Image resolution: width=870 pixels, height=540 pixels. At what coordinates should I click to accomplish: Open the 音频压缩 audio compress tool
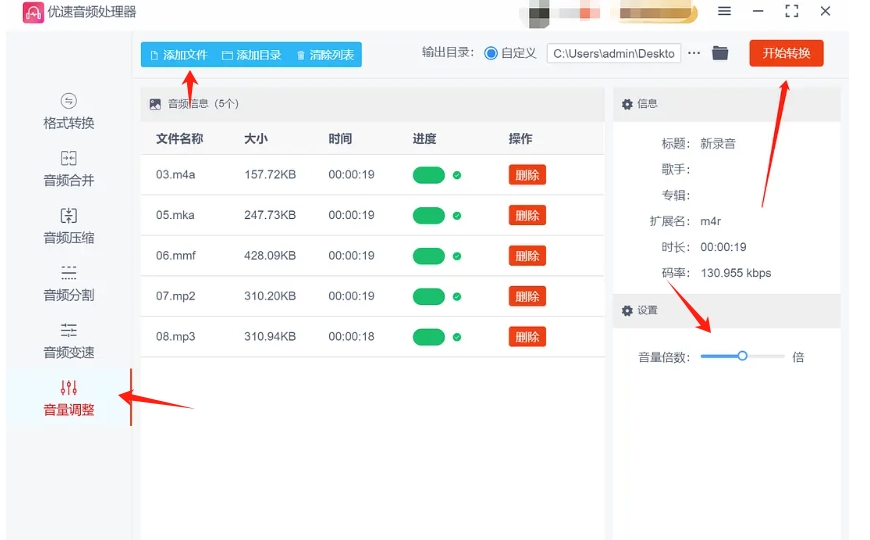tap(69, 226)
